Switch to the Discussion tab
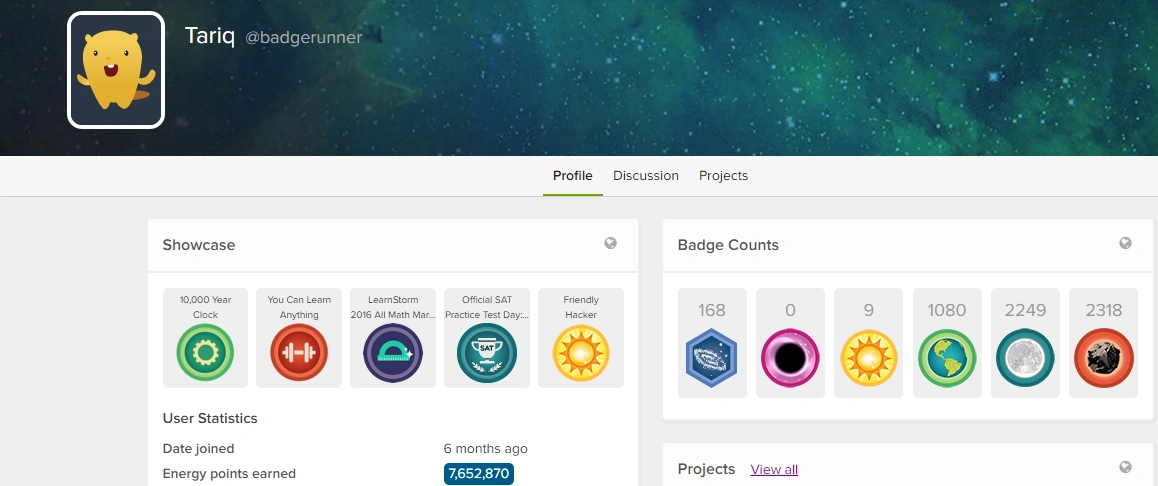The image size is (1158, 486). pos(646,176)
